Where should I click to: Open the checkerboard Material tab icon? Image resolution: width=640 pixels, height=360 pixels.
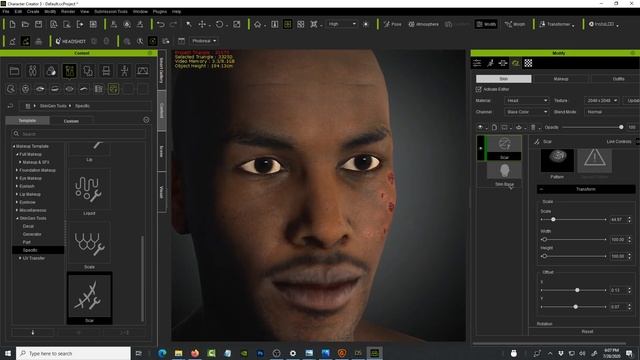528,63
